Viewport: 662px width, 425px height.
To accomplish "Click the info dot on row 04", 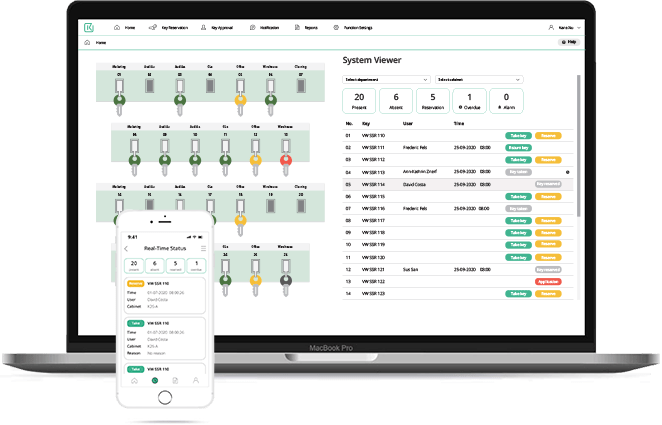I will 567,172.
